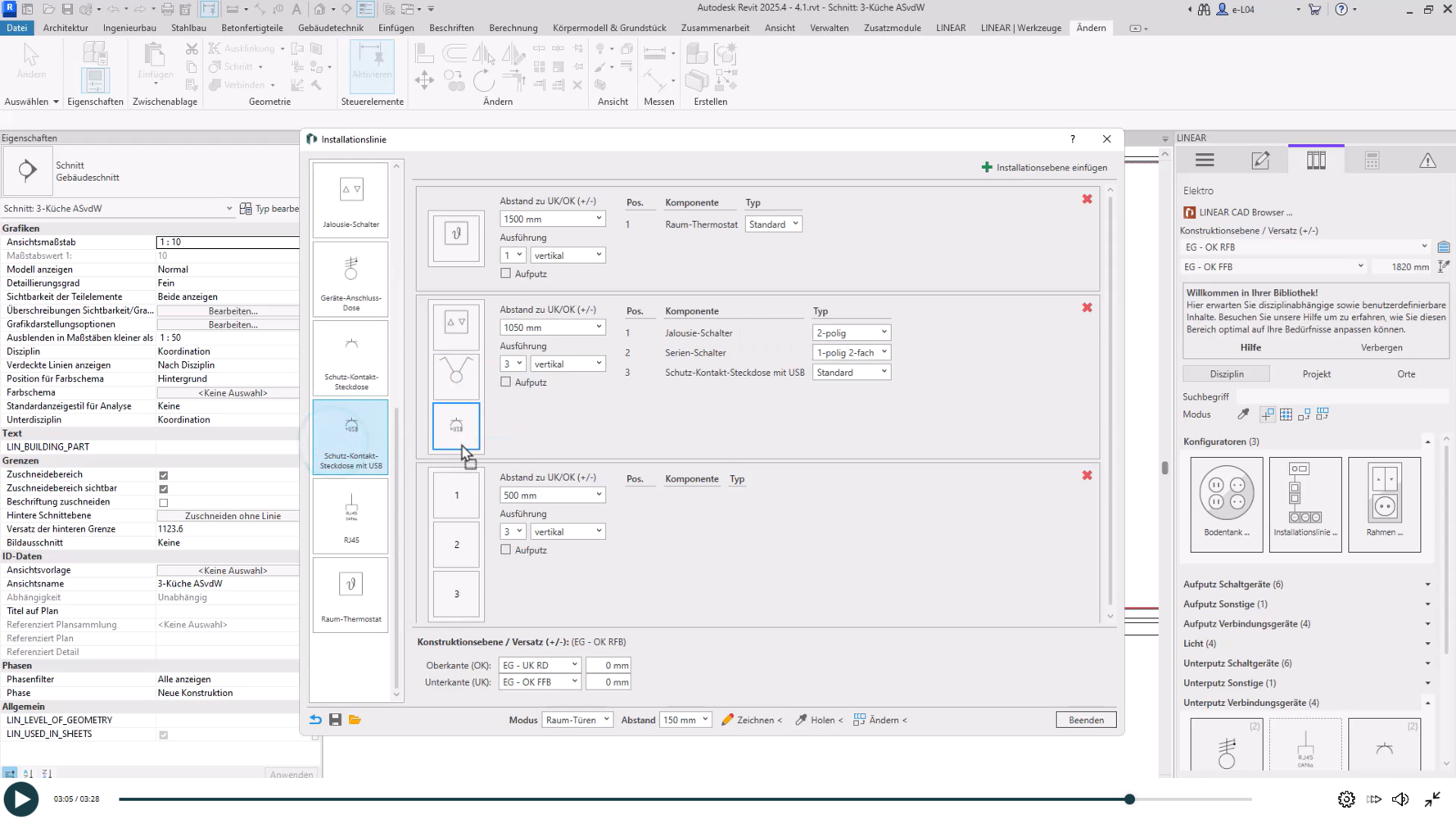Image resolution: width=1456 pixels, height=819 pixels.
Task: Click the undo arrow icon in dialog footer
Action: coord(315,720)
